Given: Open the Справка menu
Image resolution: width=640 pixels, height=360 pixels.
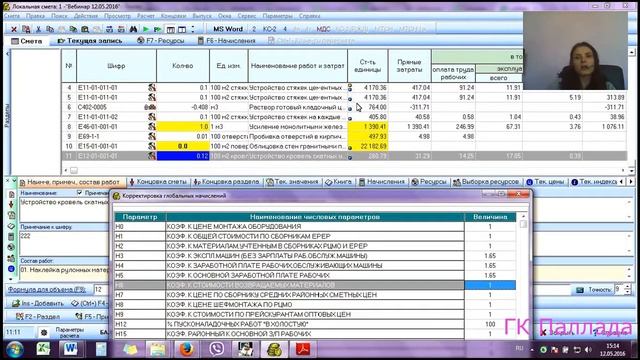Looking at the screenshot, I should click(309, 16).
